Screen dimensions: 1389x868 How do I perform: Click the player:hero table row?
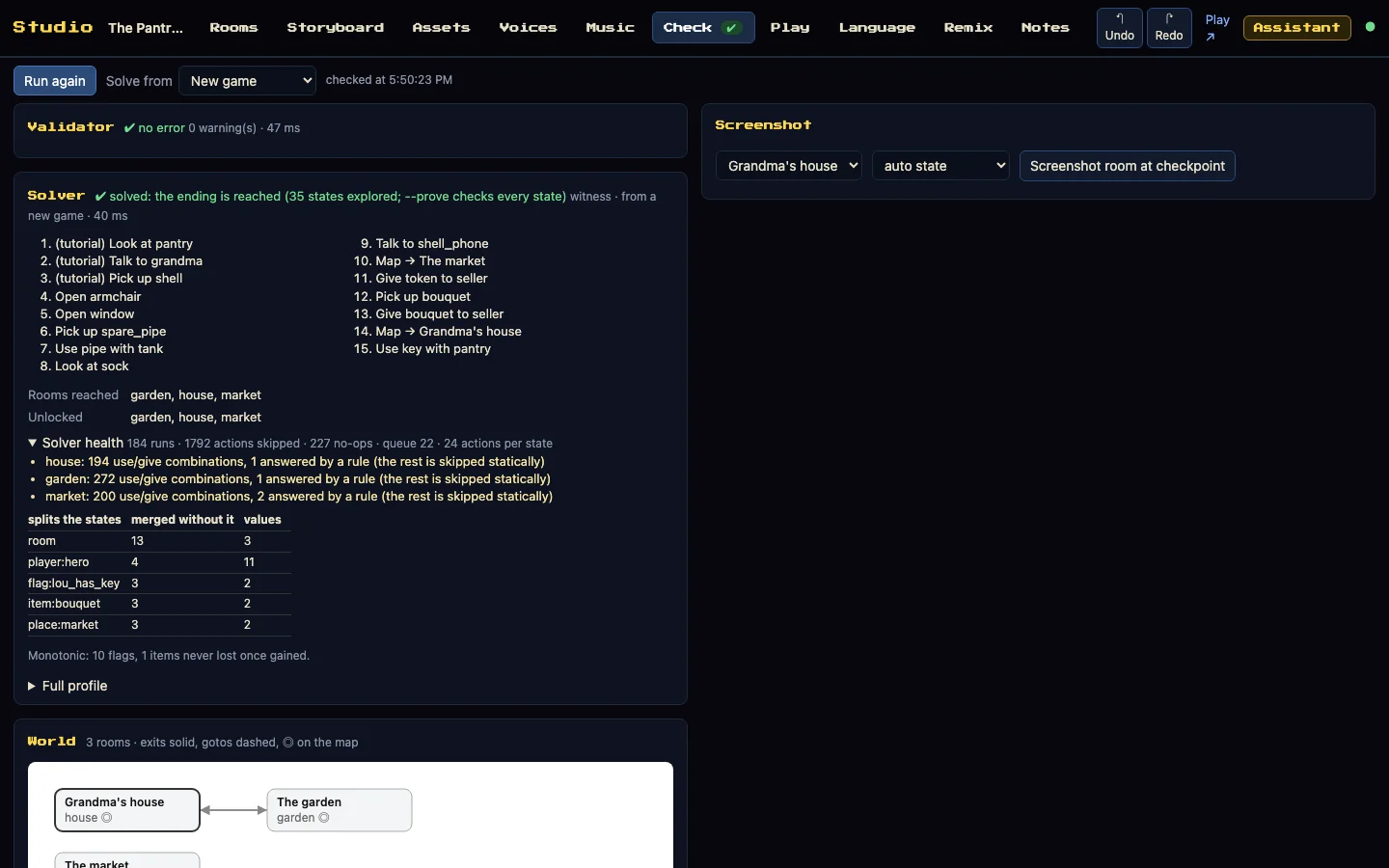click(159, 562)
